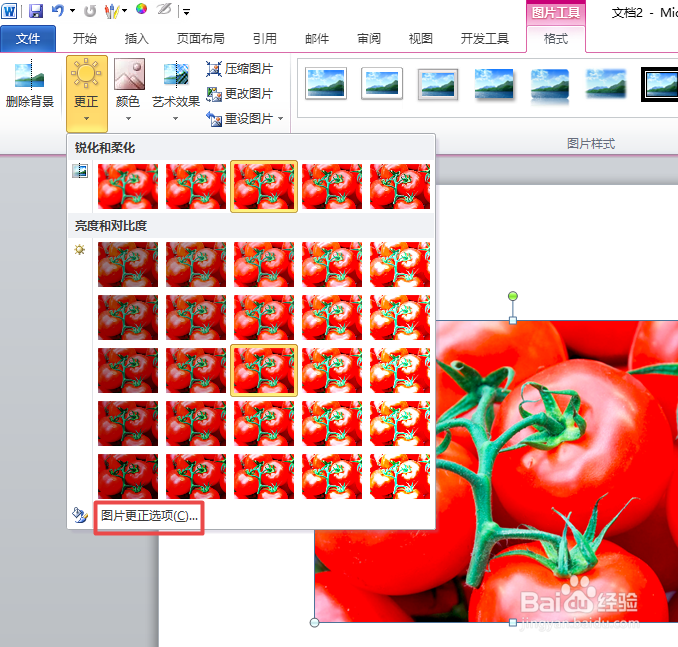678x647 pixels.
Task: Click the top middle resize handle of the picture
Action: pos(513,320)
